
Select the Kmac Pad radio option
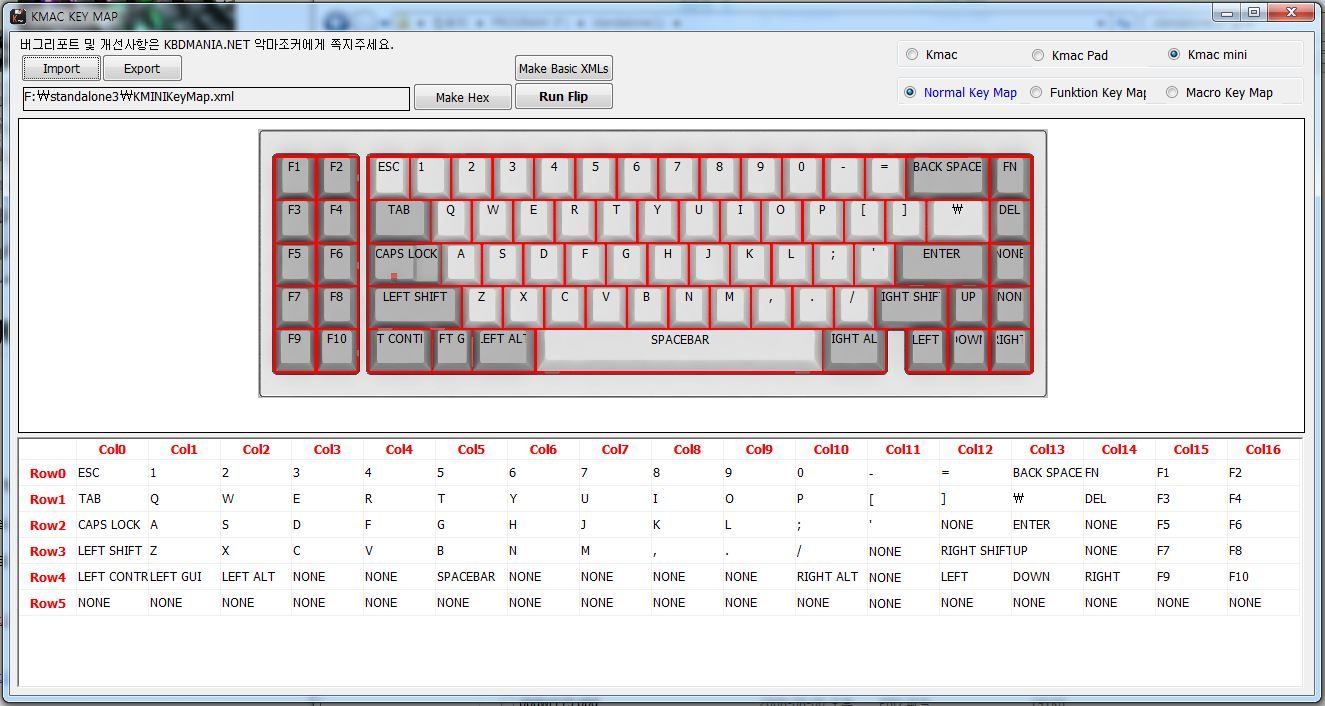(x=1070, y=55)
